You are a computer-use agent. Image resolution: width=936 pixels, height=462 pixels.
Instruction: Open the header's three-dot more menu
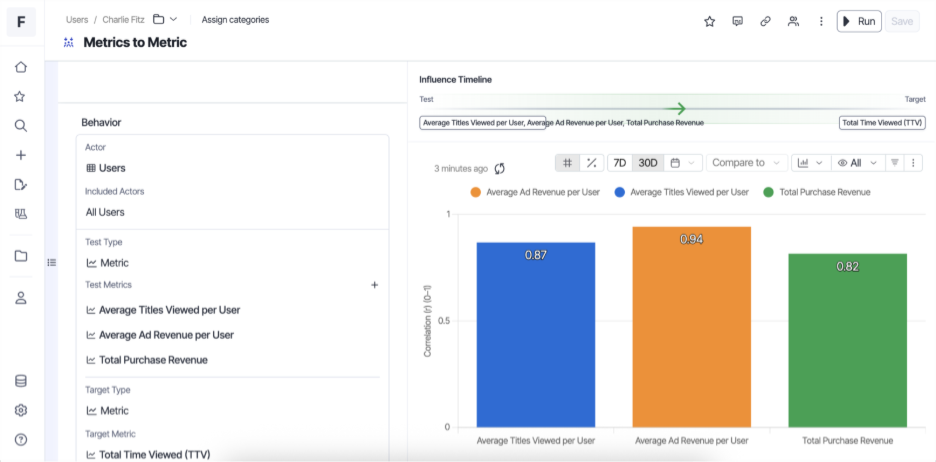click(821, 21)
